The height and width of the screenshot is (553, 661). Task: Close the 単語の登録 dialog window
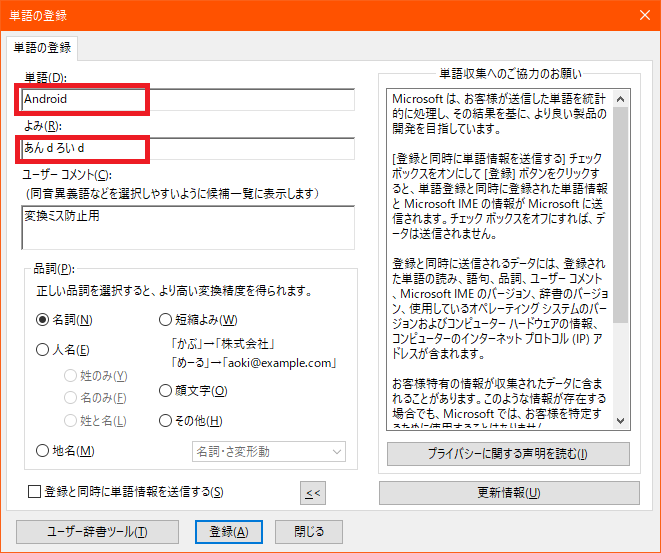tap(645, 15)
